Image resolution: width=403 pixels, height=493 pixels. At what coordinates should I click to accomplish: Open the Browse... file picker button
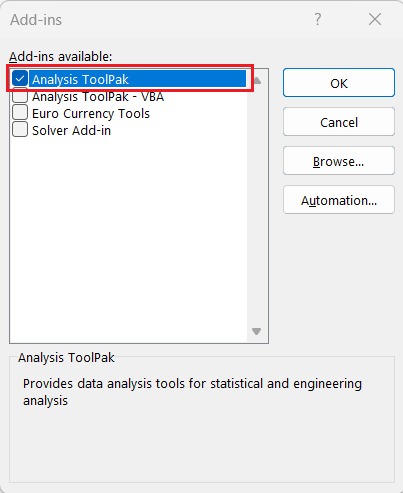tap(339, 161)
